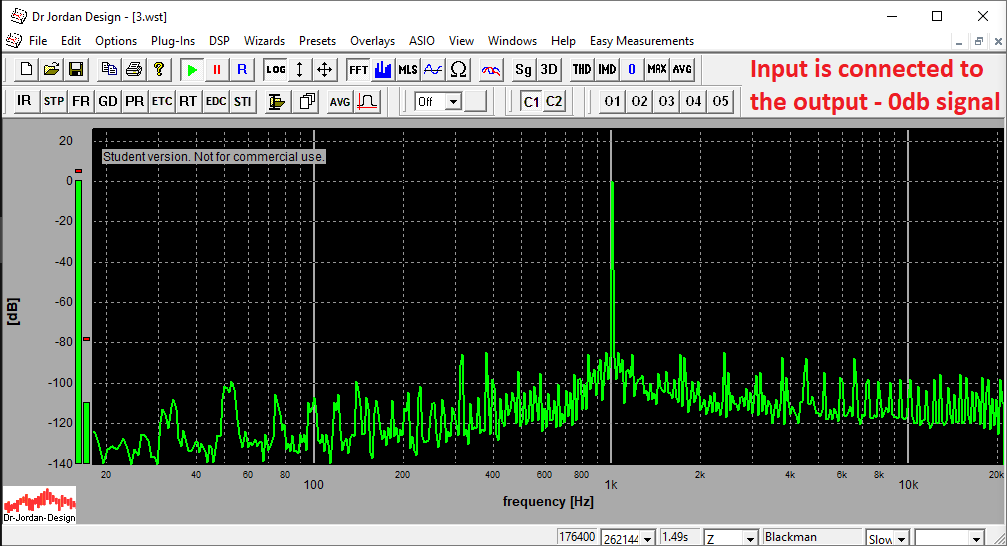Viewport: 1007px width, 546px height.
Task: Switch to MLS measurement mode
Action: point(408,69)
